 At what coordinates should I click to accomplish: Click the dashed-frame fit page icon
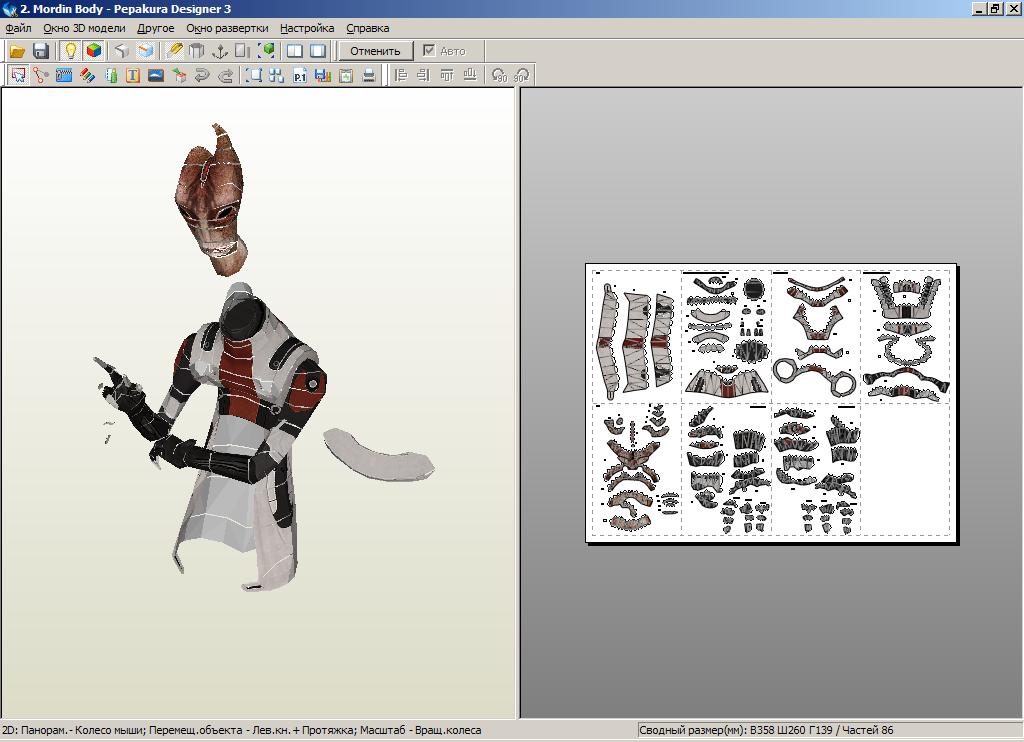click(x=253, y=76)
